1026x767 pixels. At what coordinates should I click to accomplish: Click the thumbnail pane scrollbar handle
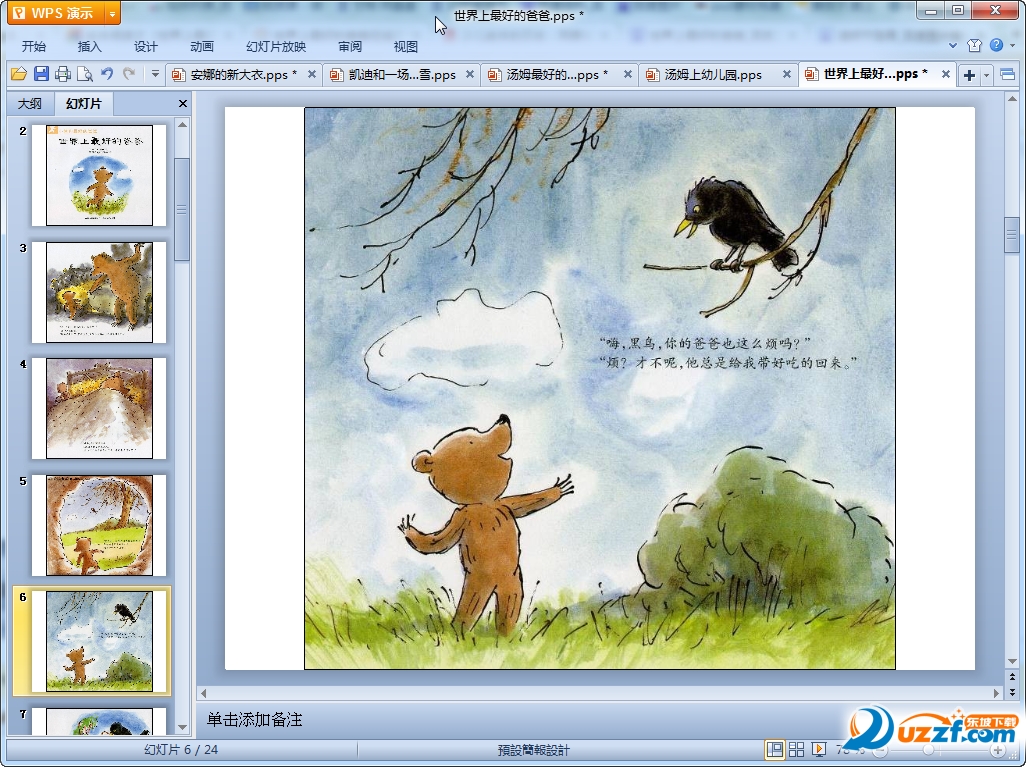(183, 209)
